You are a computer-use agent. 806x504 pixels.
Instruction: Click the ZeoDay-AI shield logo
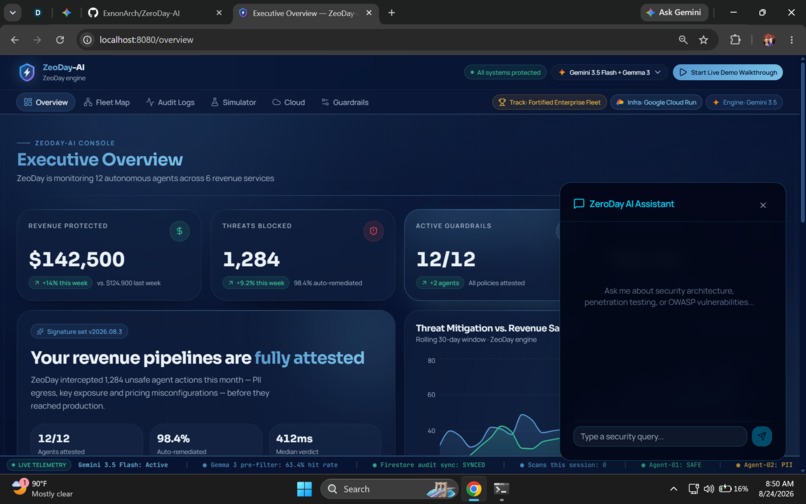coord(27,73)
